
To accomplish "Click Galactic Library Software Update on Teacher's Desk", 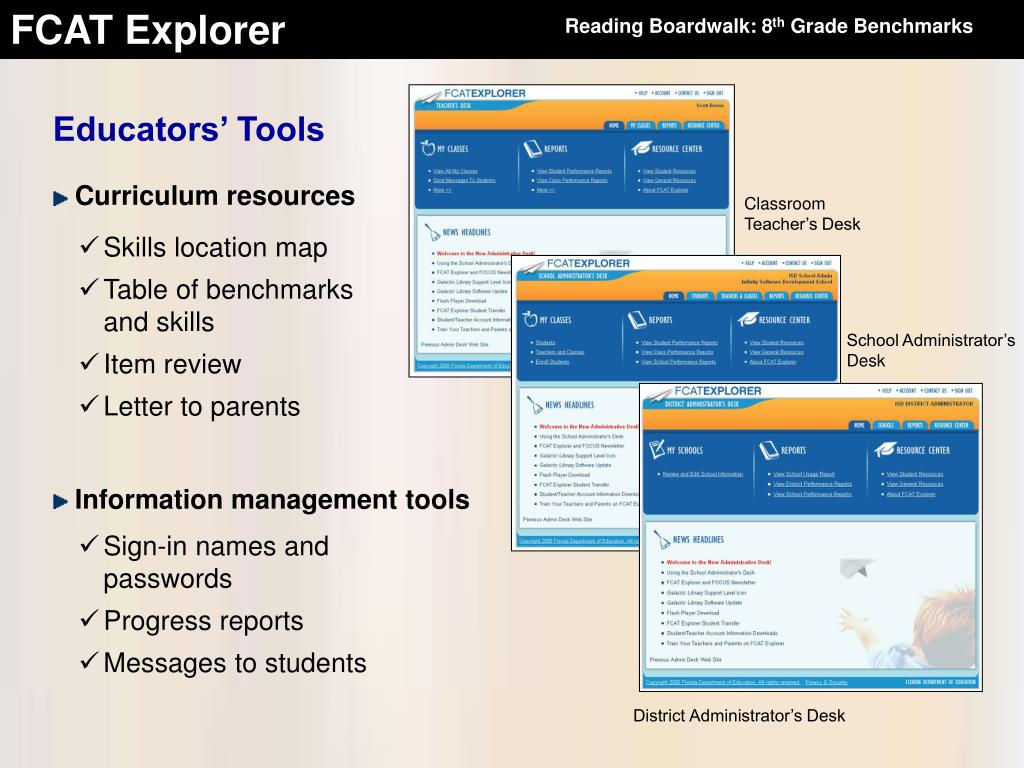I will click(x=472, y=291).
